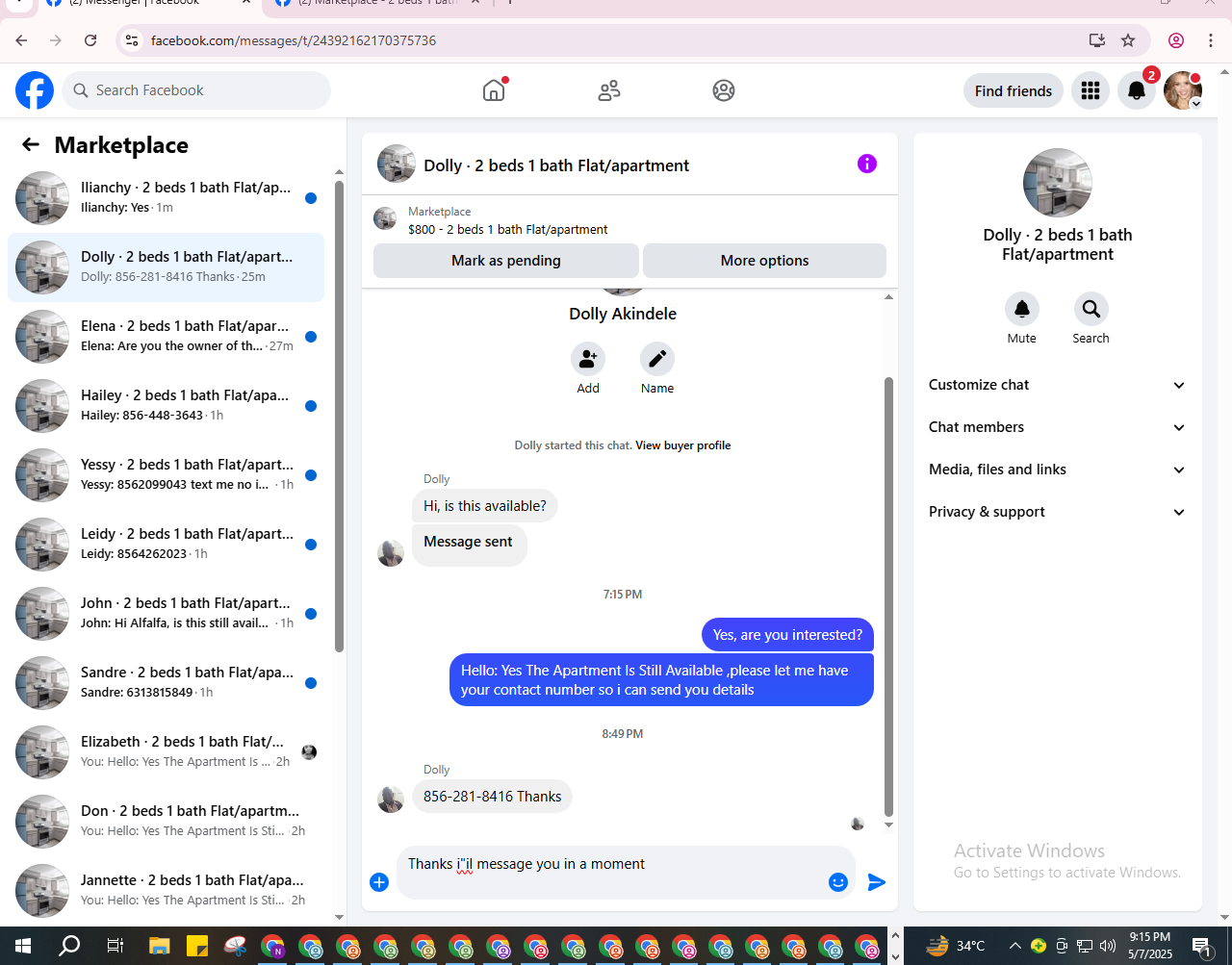Reload the page with browser refresh icon
Viewport: 1232px width, 965px height.
90,40
